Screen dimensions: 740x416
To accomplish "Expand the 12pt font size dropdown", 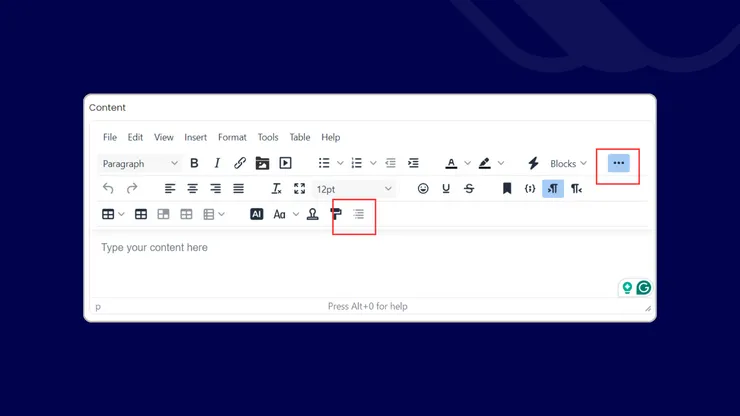I will click(354, 188).
